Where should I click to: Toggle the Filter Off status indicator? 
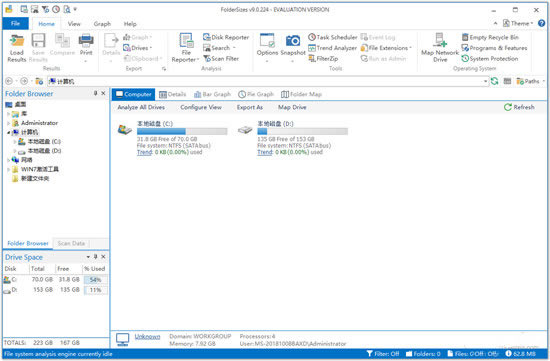[x=383, y=354]
